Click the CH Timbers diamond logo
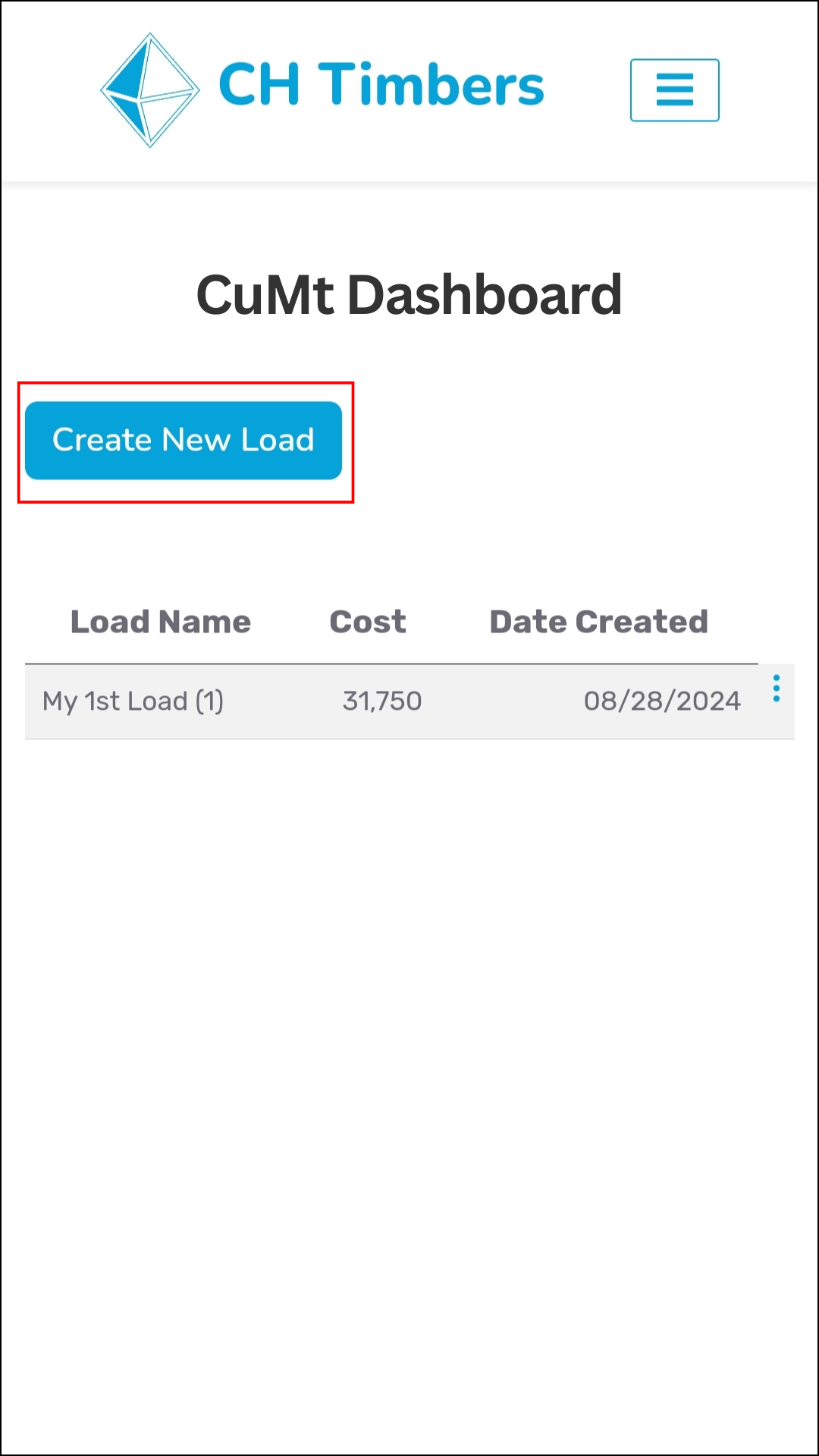 (x=150, y=89)
